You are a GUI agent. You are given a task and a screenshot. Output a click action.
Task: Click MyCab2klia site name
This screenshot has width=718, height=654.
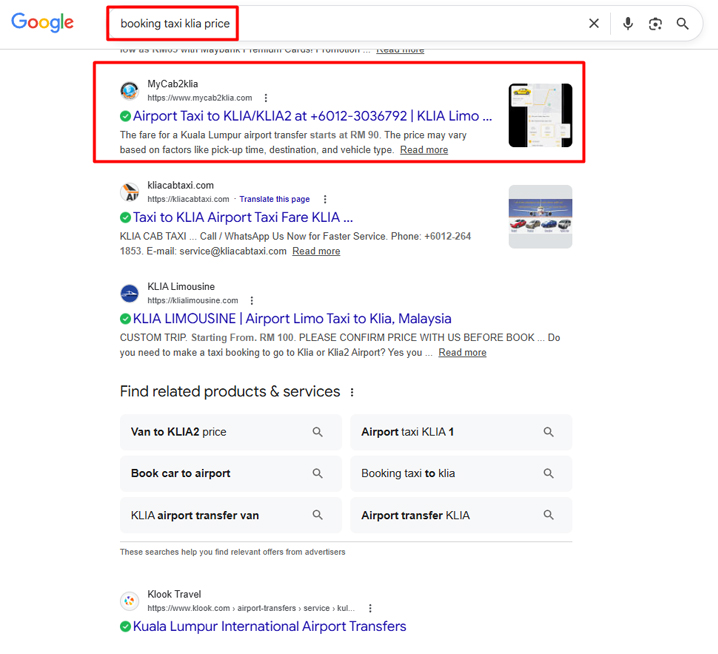[x=173, y=84]
